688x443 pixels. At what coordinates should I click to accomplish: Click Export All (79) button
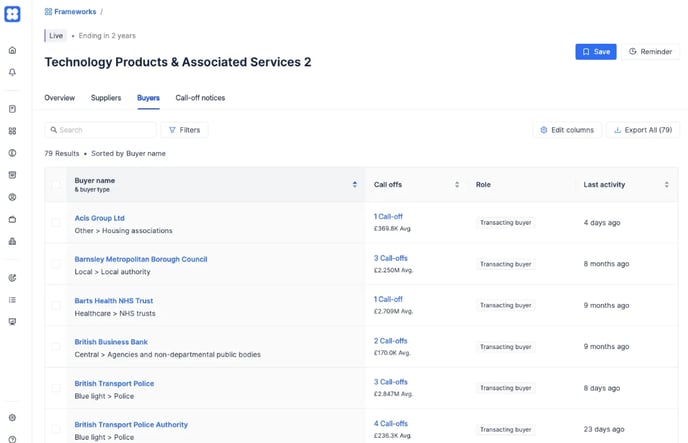(x=643, y=130)
